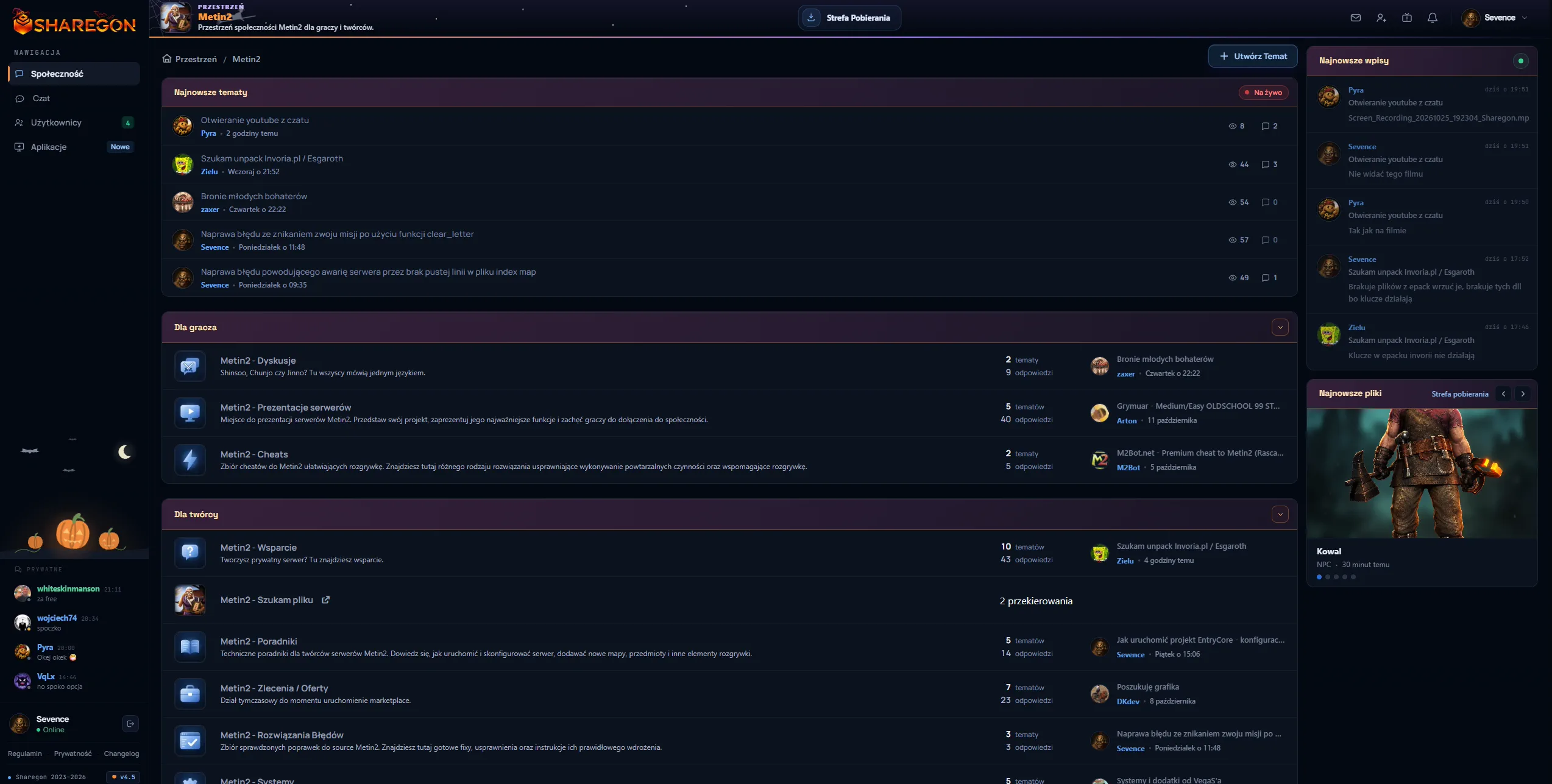The image size is (1552, 784).
Task: Open the Sevence user dropdown menu
Action: [x=1494, y=18]
